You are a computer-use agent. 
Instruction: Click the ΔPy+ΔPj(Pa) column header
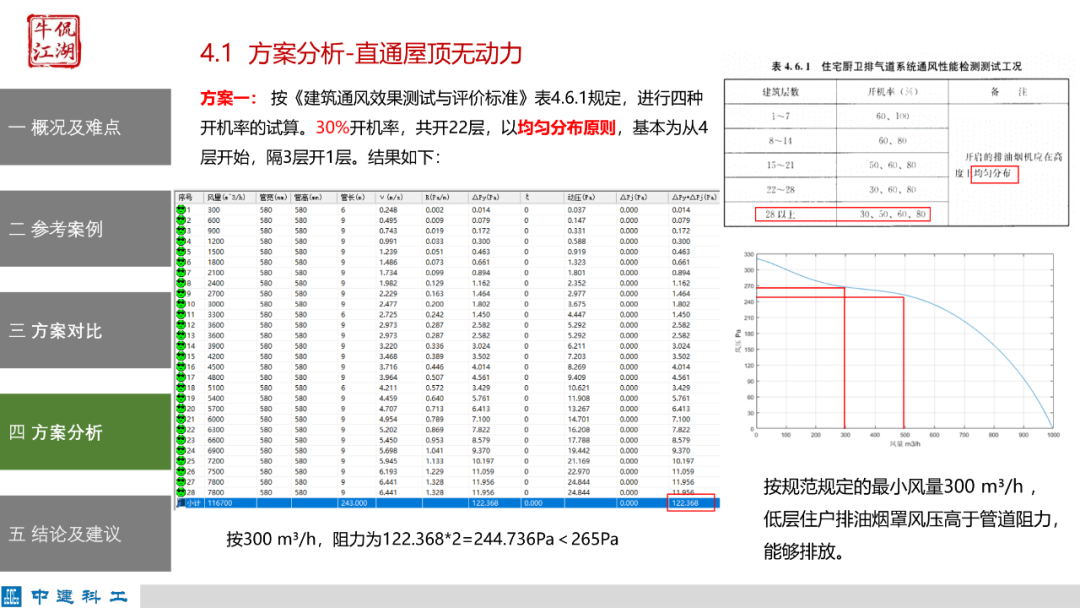[x=694, y=198]
